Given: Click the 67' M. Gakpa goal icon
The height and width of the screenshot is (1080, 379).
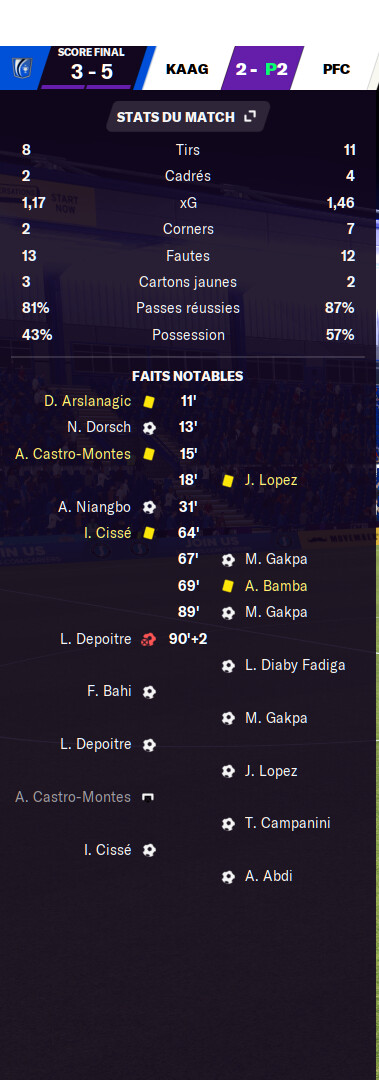Looking at the screenshot, I should click(228, 560).
